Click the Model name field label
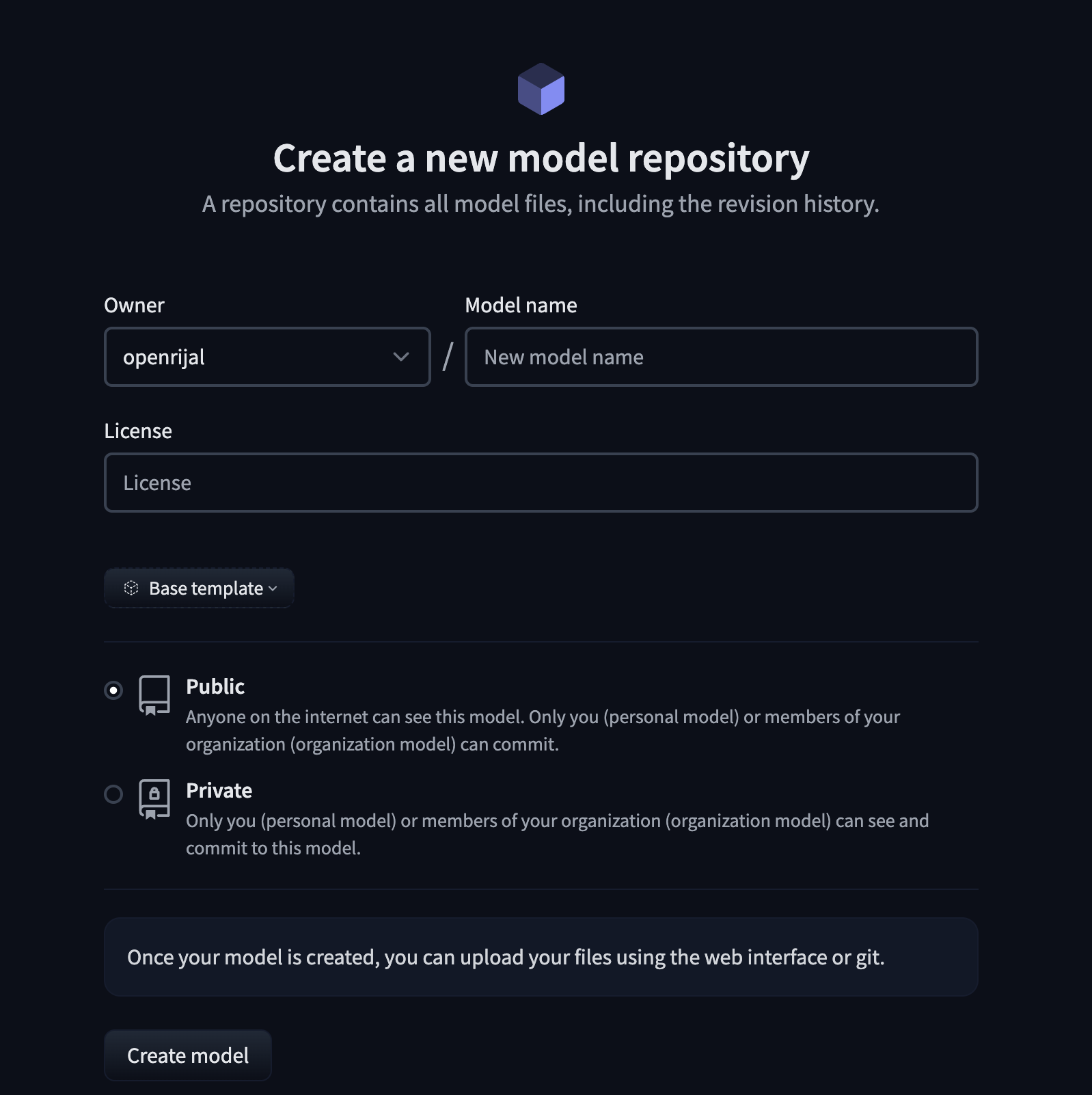 pos(521,305)
